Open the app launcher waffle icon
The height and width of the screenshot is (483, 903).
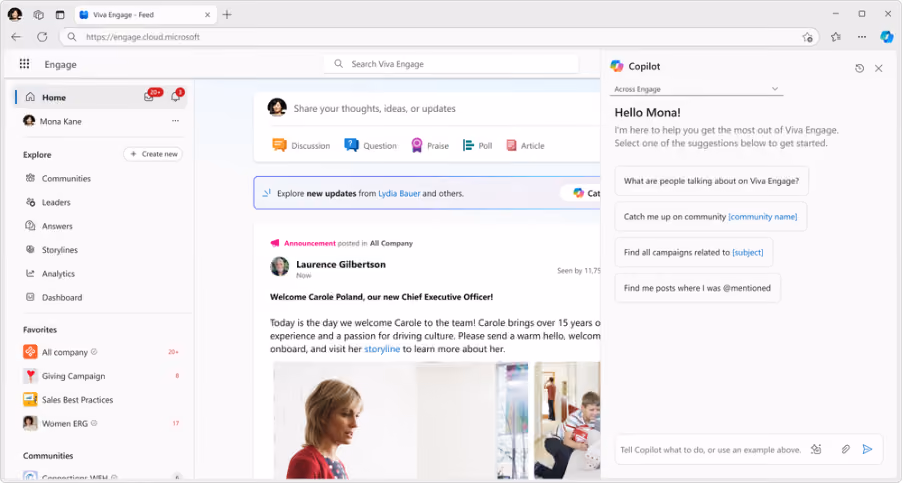[24, 64]
